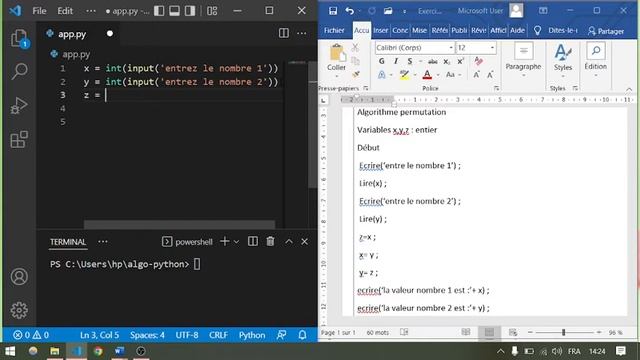Change encoding via UTF-8 status item
This screenshot has width=640, height=360.
point(187,335)
